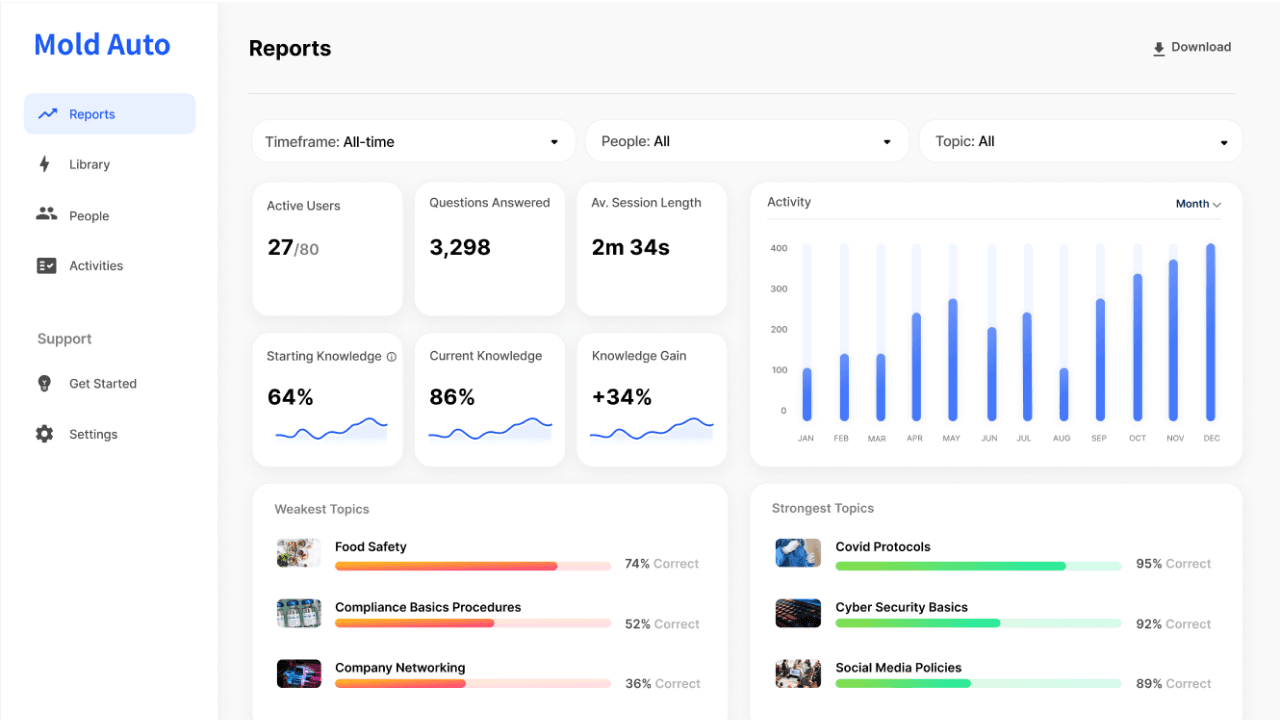Click the Get Started lightbulb icon
This screenshot has width=1280, height=720.
pyautogui.click(x=44, y=383)
